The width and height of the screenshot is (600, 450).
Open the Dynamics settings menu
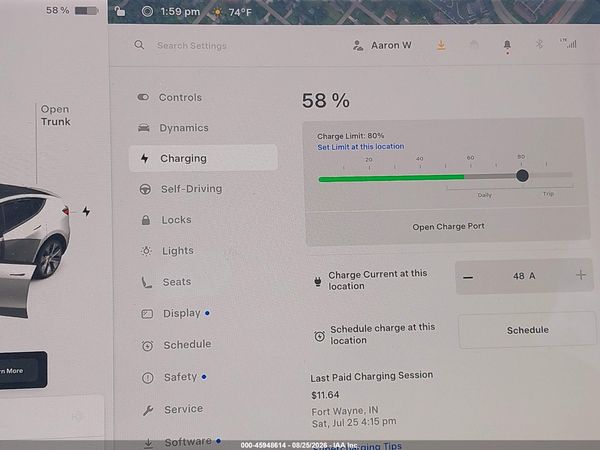[184, 128]
